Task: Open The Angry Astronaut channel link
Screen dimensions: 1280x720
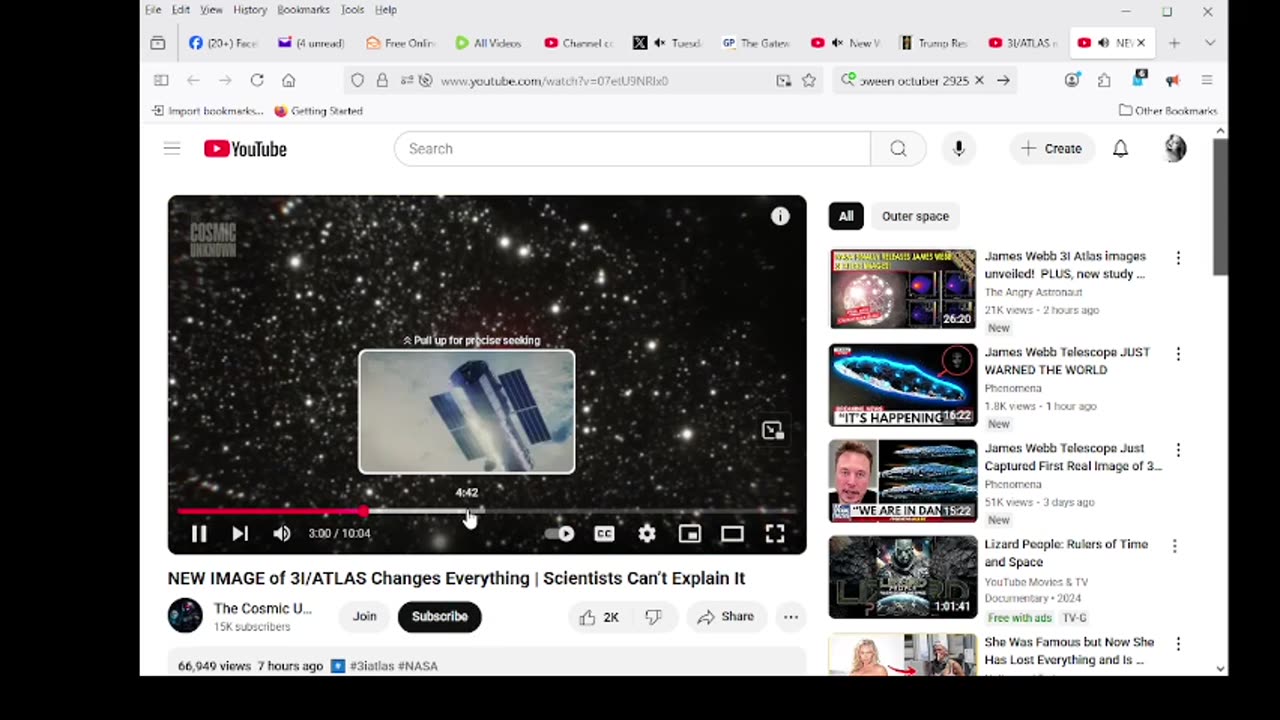Action: [x=1033, y=292]
